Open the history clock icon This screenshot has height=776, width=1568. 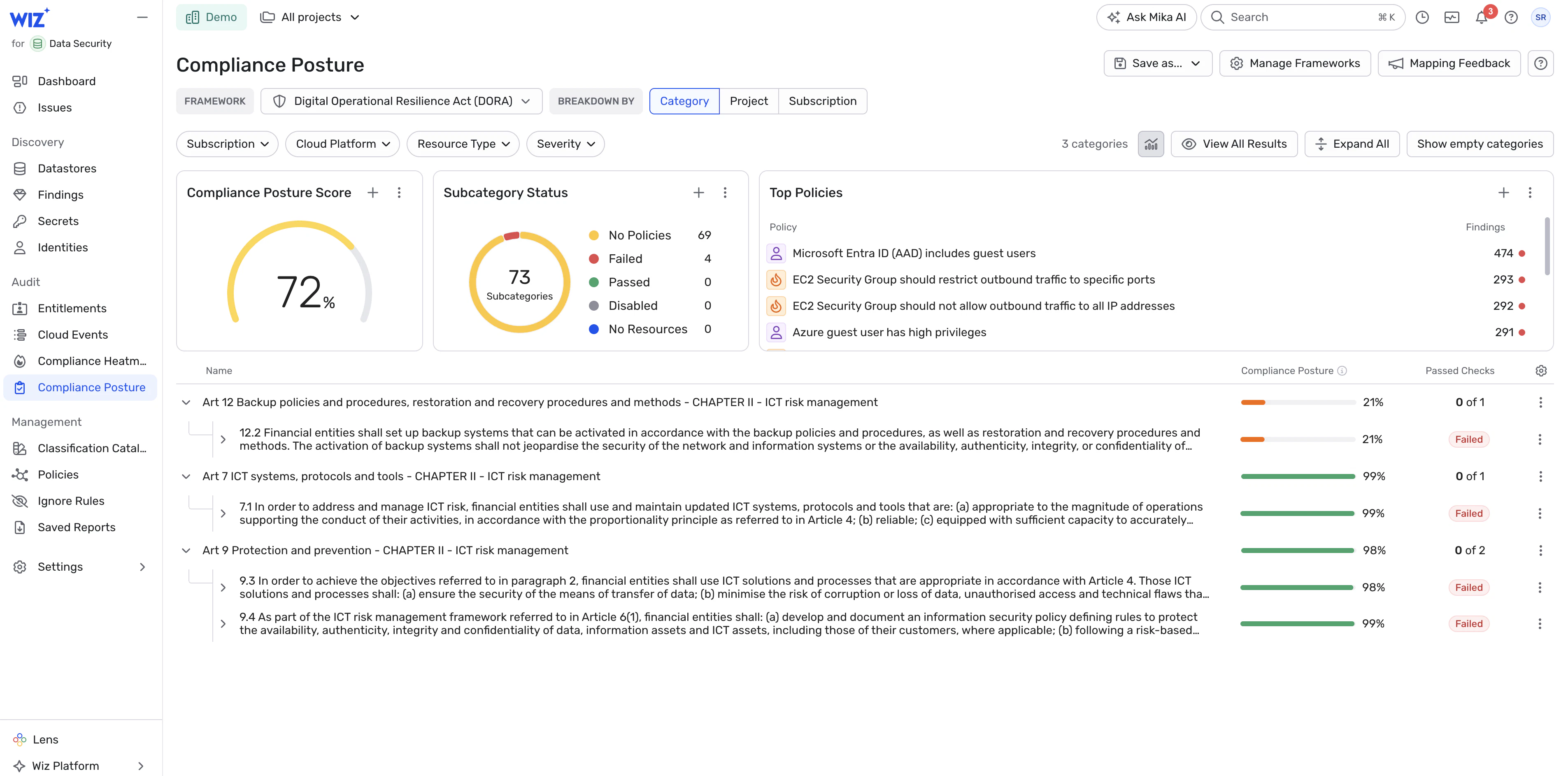(1422, 17)
